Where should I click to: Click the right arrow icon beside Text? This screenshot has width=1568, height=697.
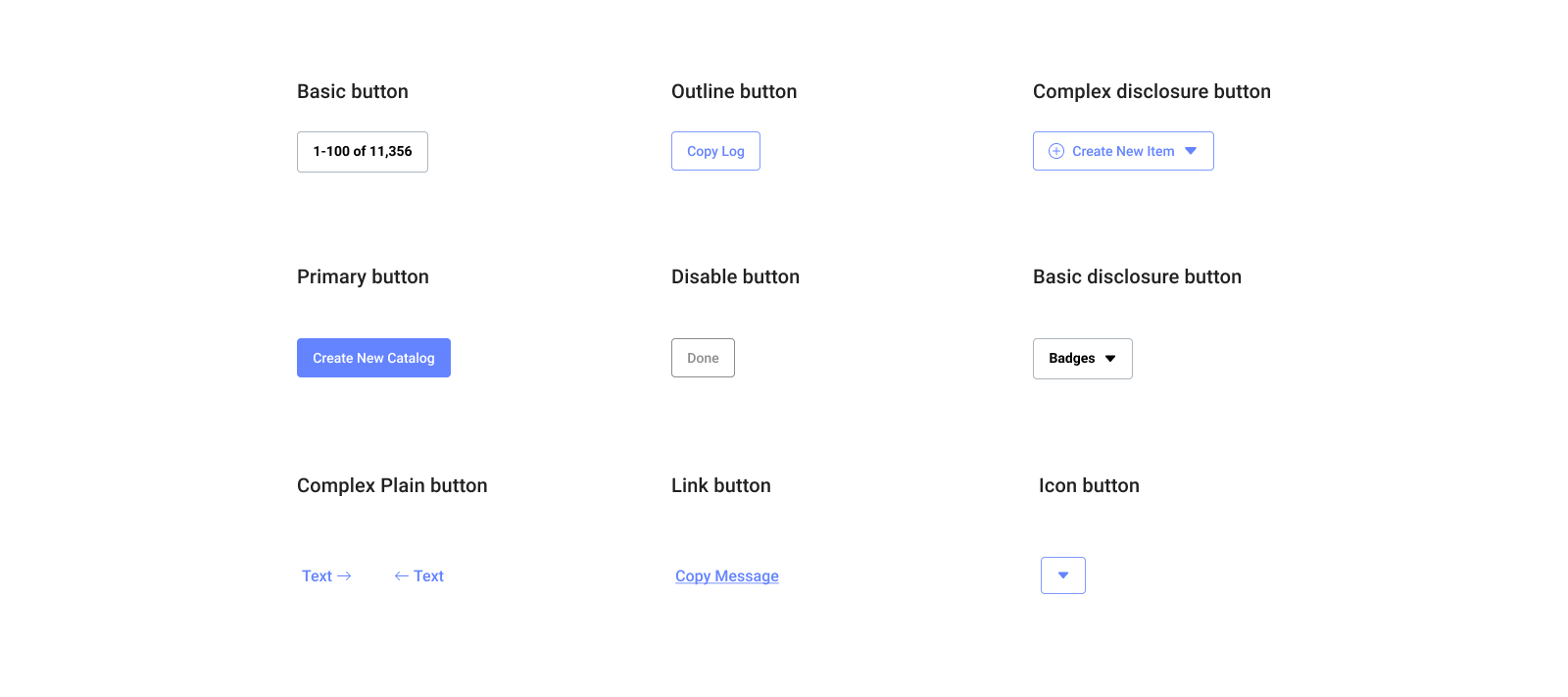coord(344,576)
